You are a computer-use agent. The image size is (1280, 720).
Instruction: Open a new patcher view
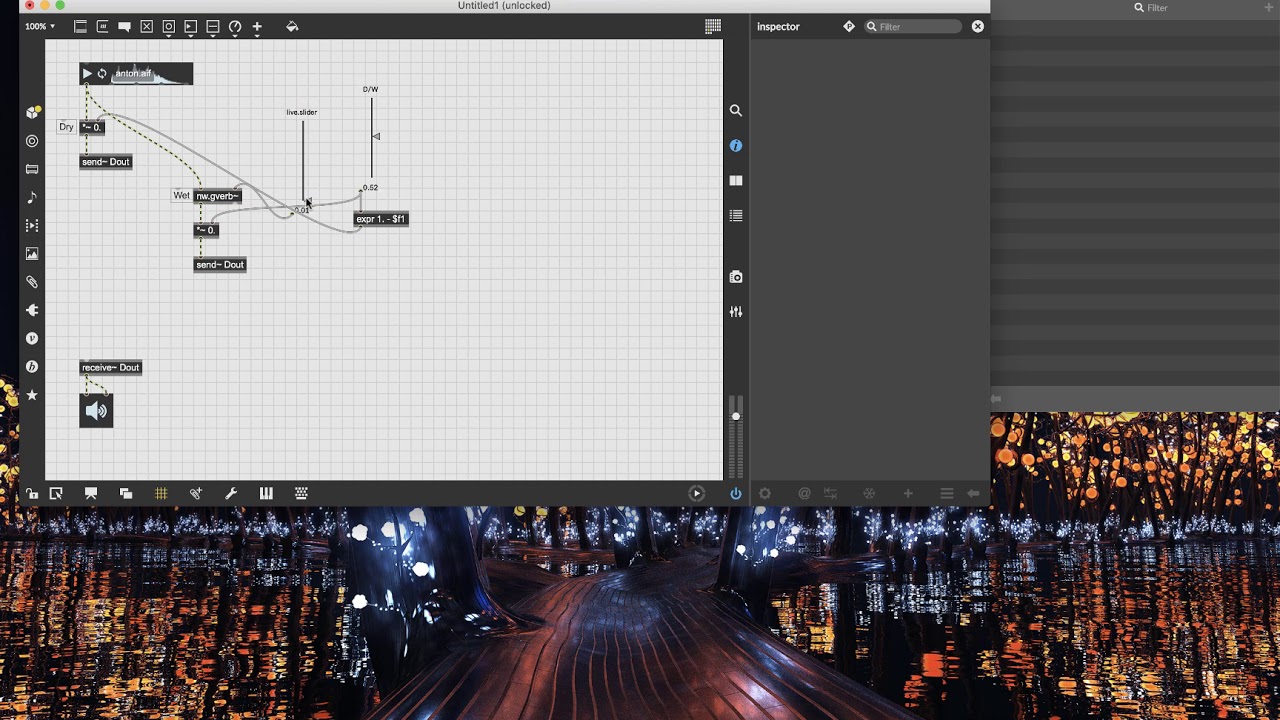[56, 494]
